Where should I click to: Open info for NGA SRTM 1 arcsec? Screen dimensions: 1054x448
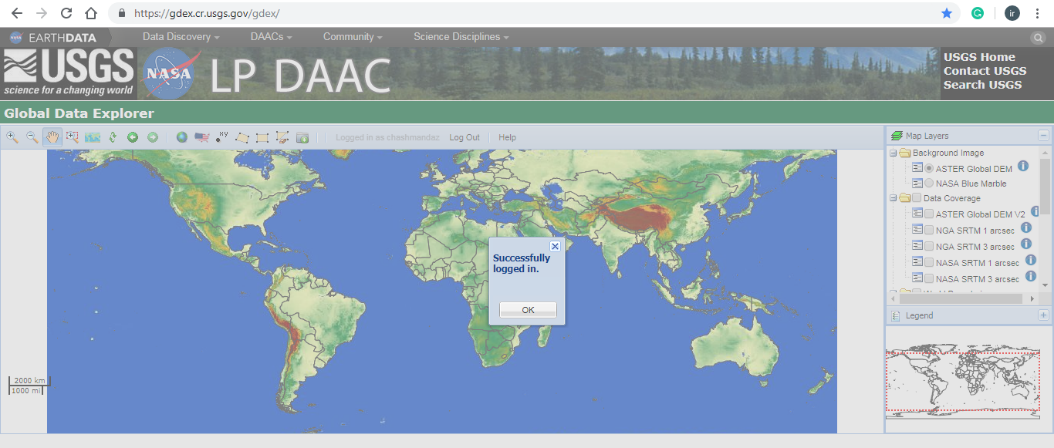click(1025, 228)
